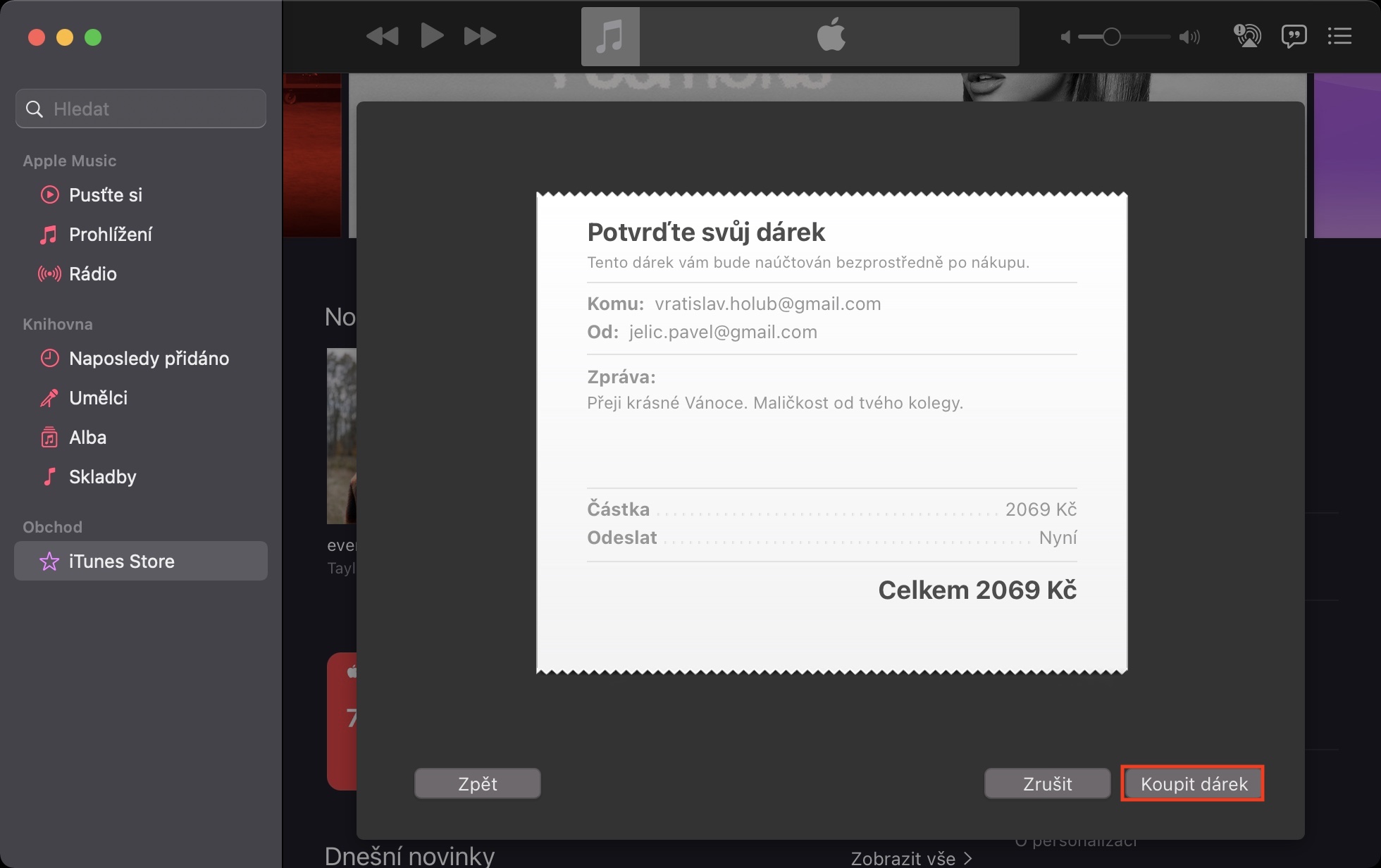The width and height of the screenshot is (1381, 868).
Task: Open Umělci in the sidebar
Action: [98, 398]
